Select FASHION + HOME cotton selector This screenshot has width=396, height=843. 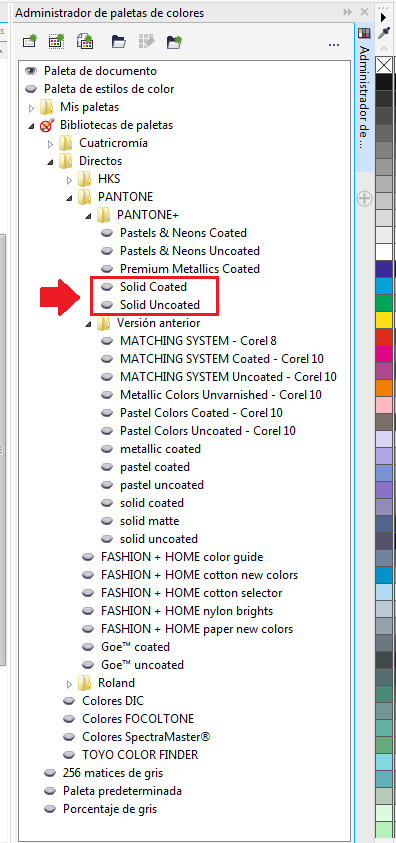(191, 593)
